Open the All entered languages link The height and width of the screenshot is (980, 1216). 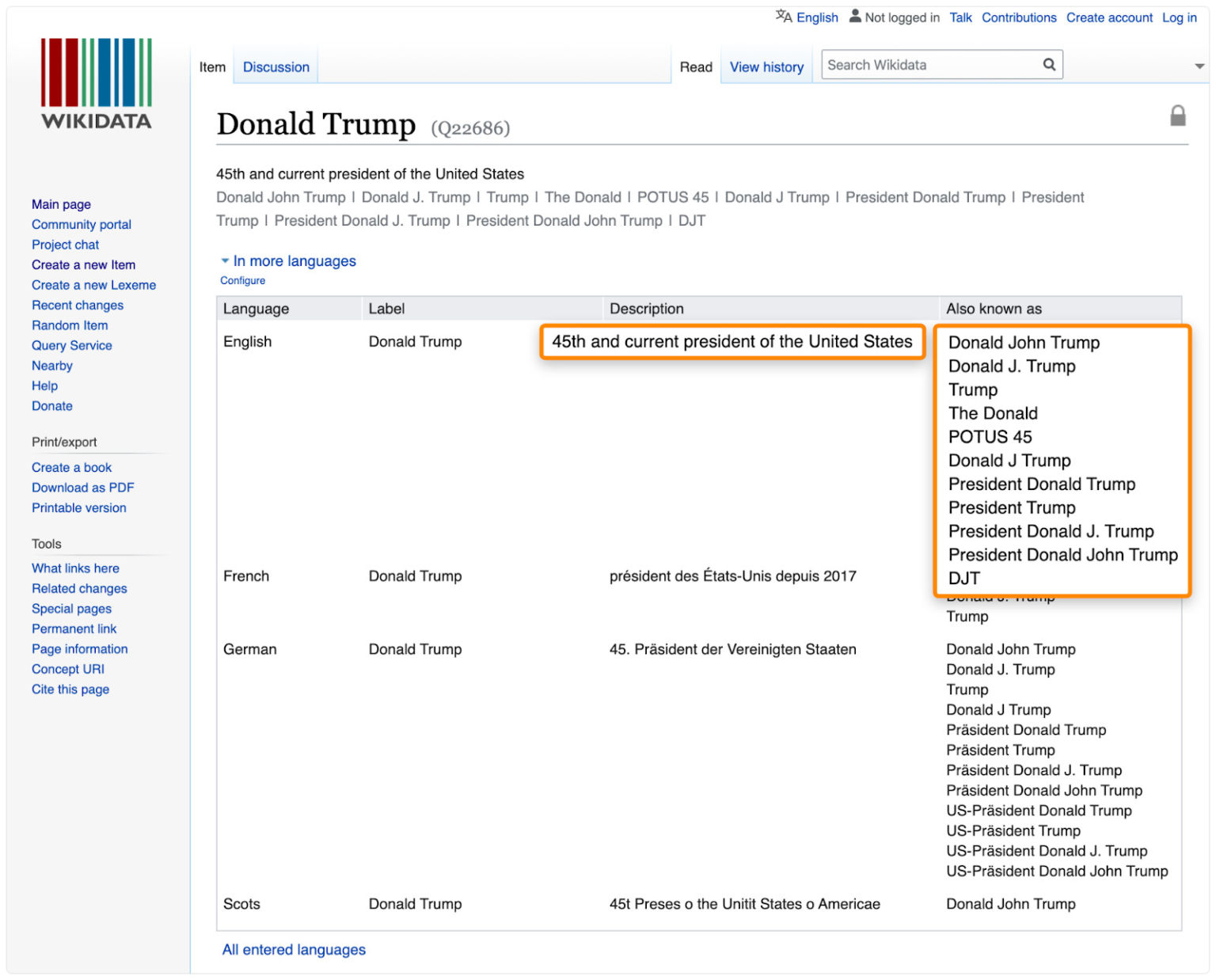pyautogui.click(x=294, y=950)
